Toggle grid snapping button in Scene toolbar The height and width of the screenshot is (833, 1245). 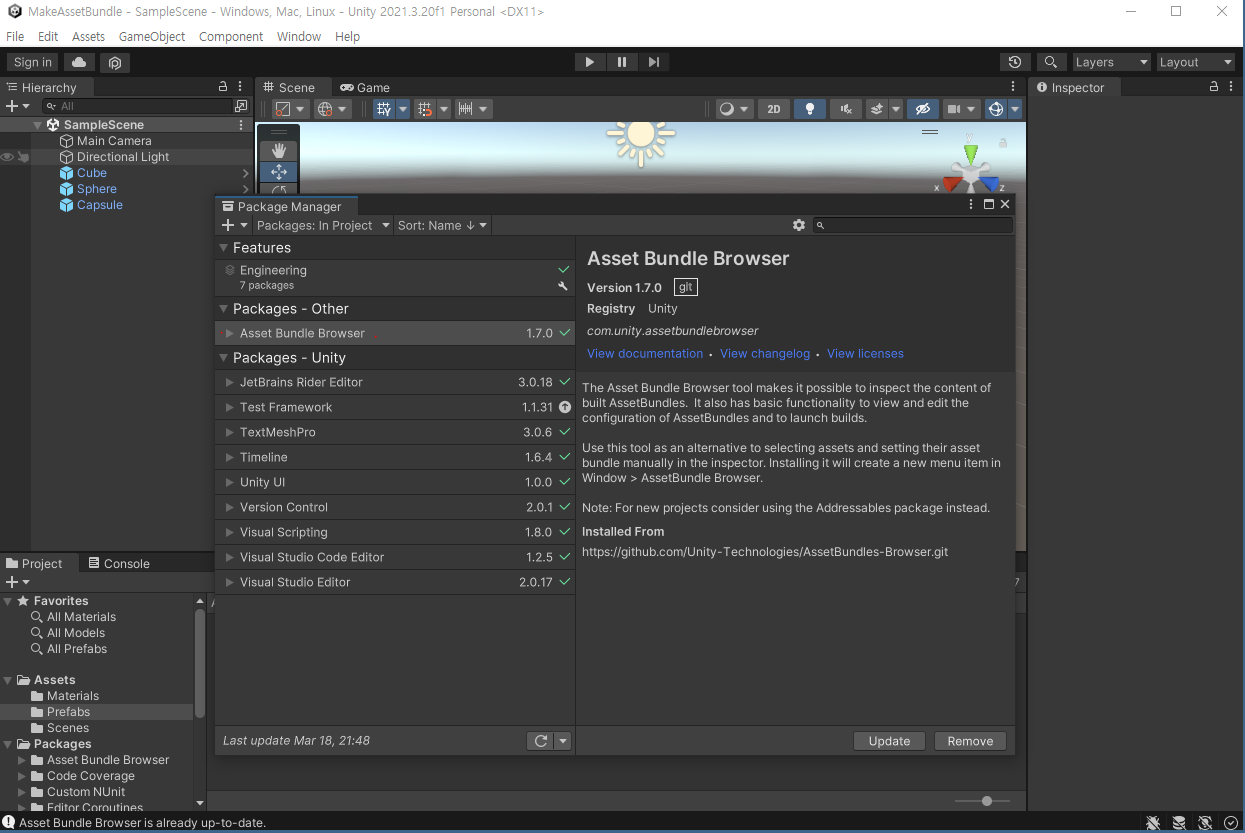425,109
